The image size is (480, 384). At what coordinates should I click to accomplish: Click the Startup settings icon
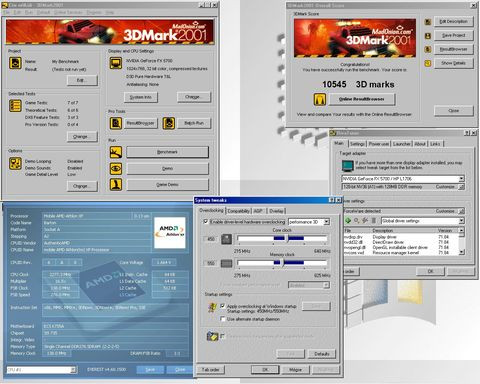212,307
